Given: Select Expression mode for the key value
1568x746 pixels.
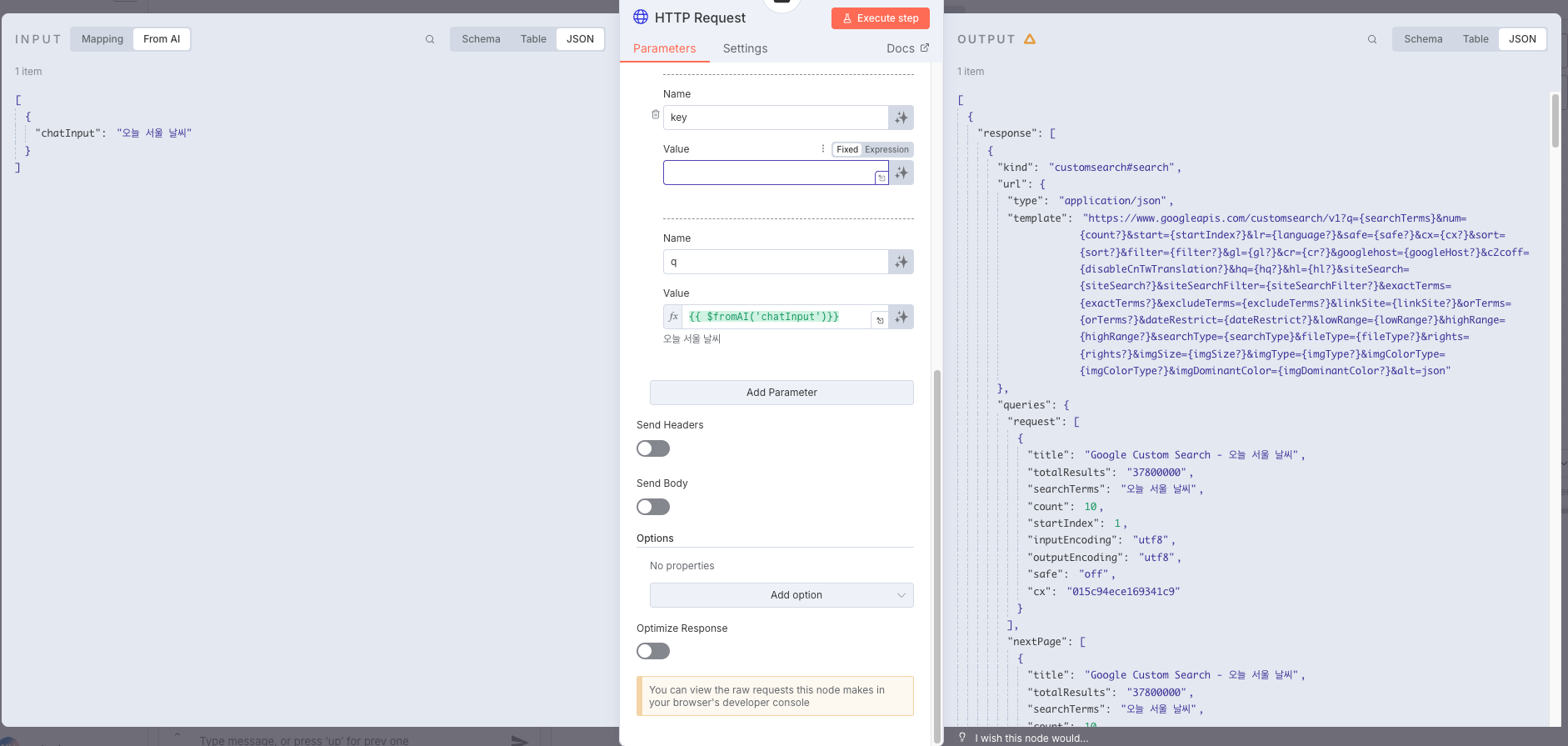Looking at the screenshot, I should click(886, 149).
